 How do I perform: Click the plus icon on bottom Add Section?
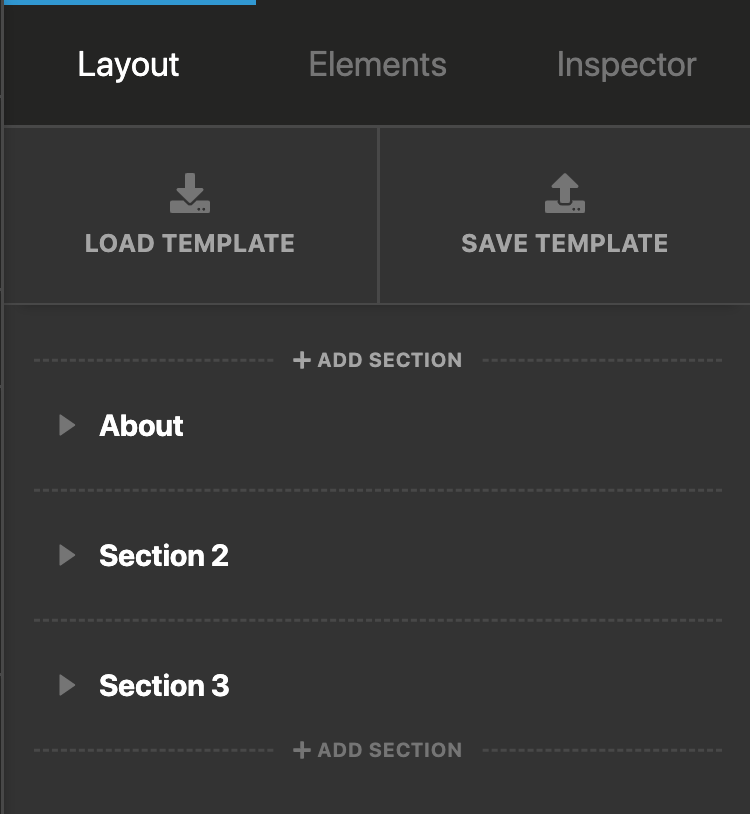tap(302, 750)
